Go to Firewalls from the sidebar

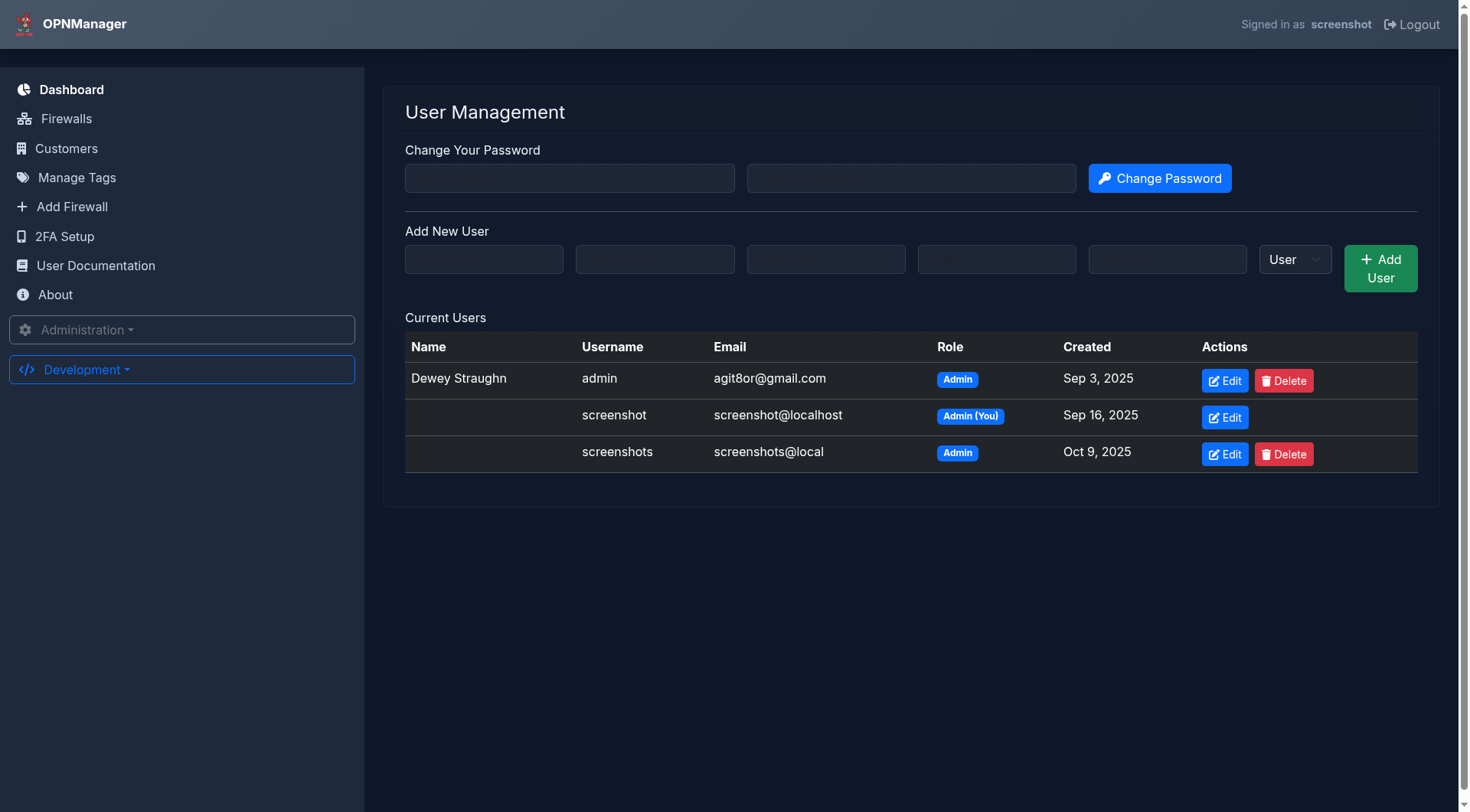[x=66, y=119]
